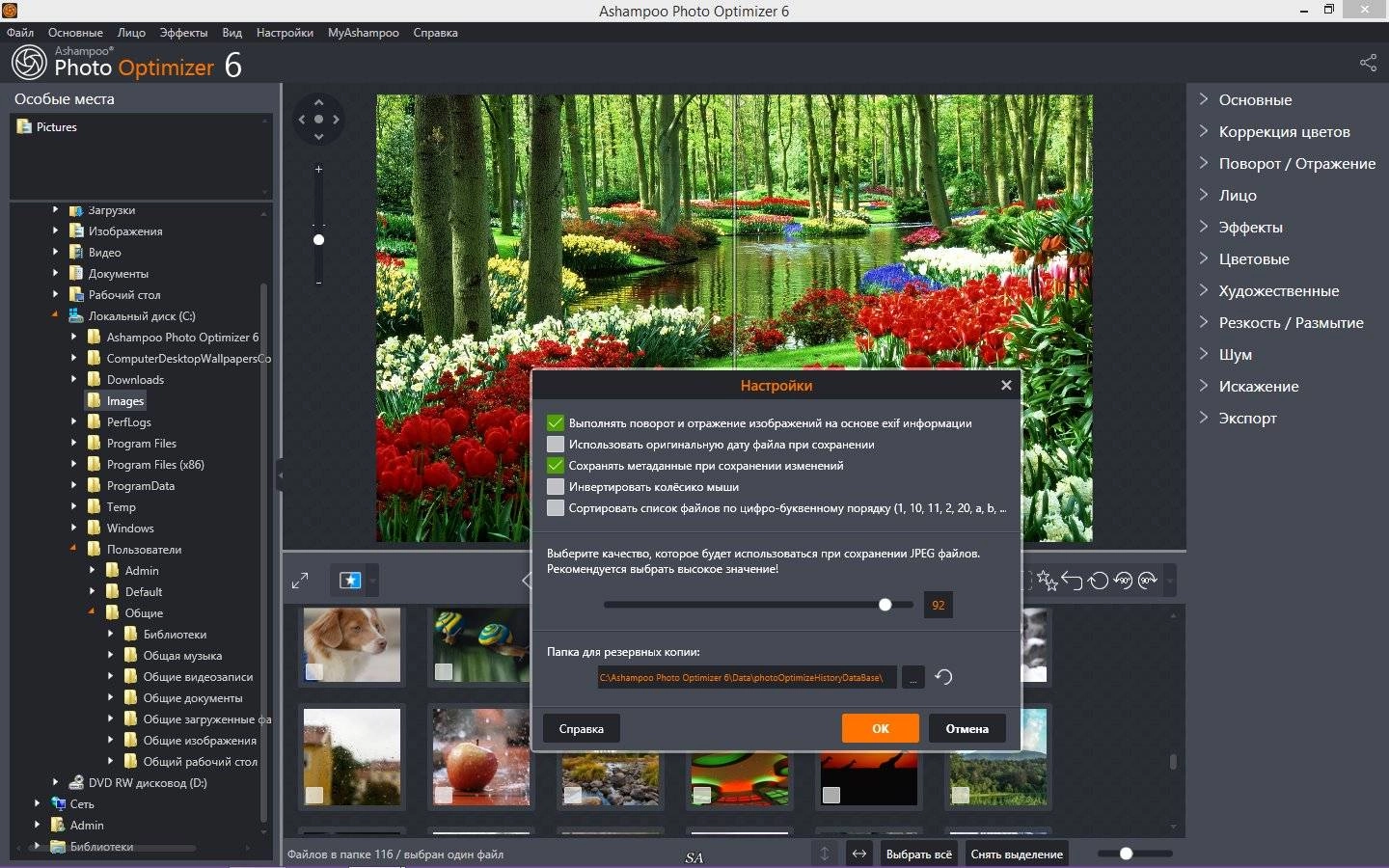The image size is (1389, 868).
Task: Click the Сеть network item
Action: (x=81, y=803)
